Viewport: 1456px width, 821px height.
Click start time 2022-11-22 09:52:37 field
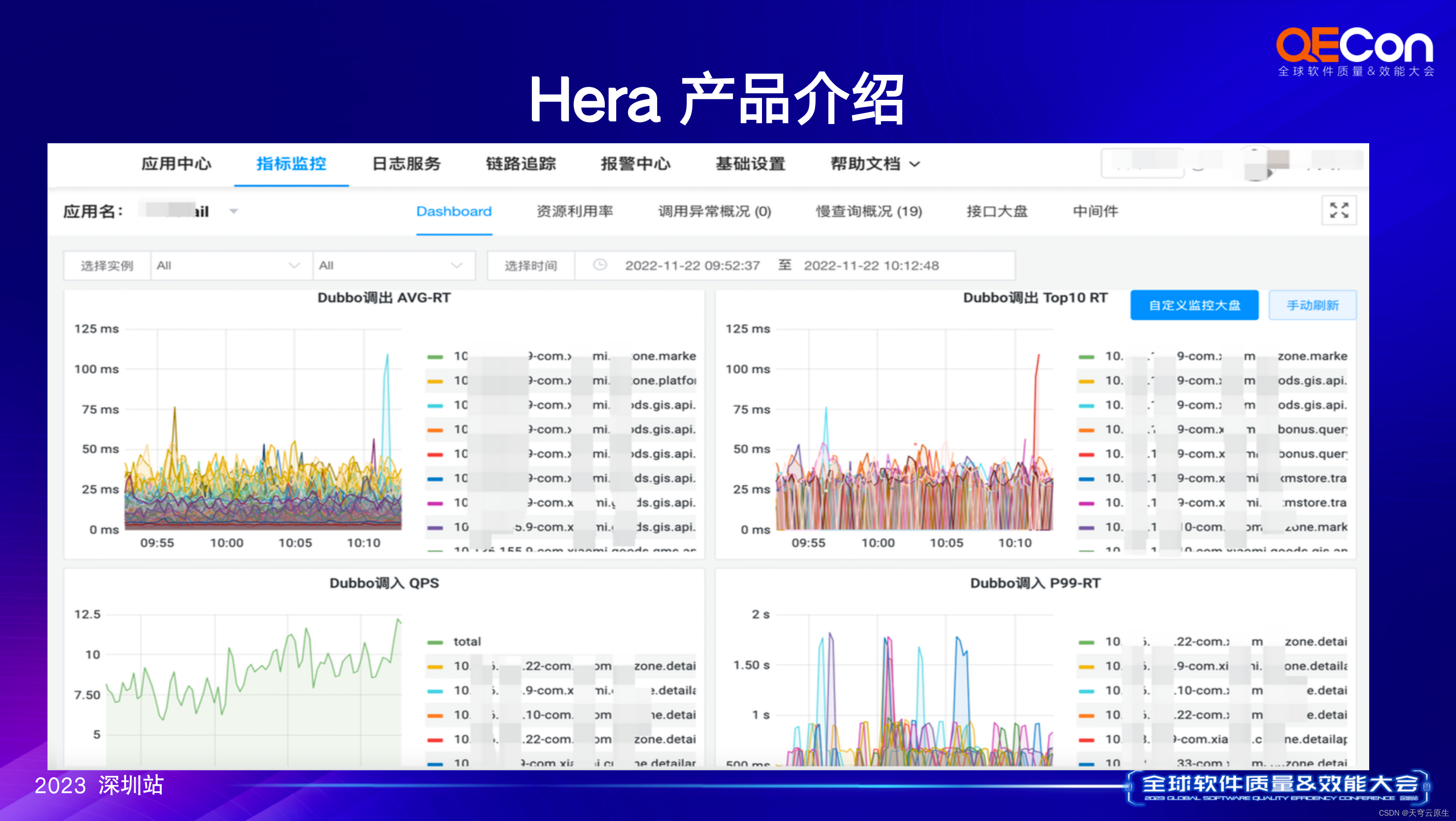point(692,266)
